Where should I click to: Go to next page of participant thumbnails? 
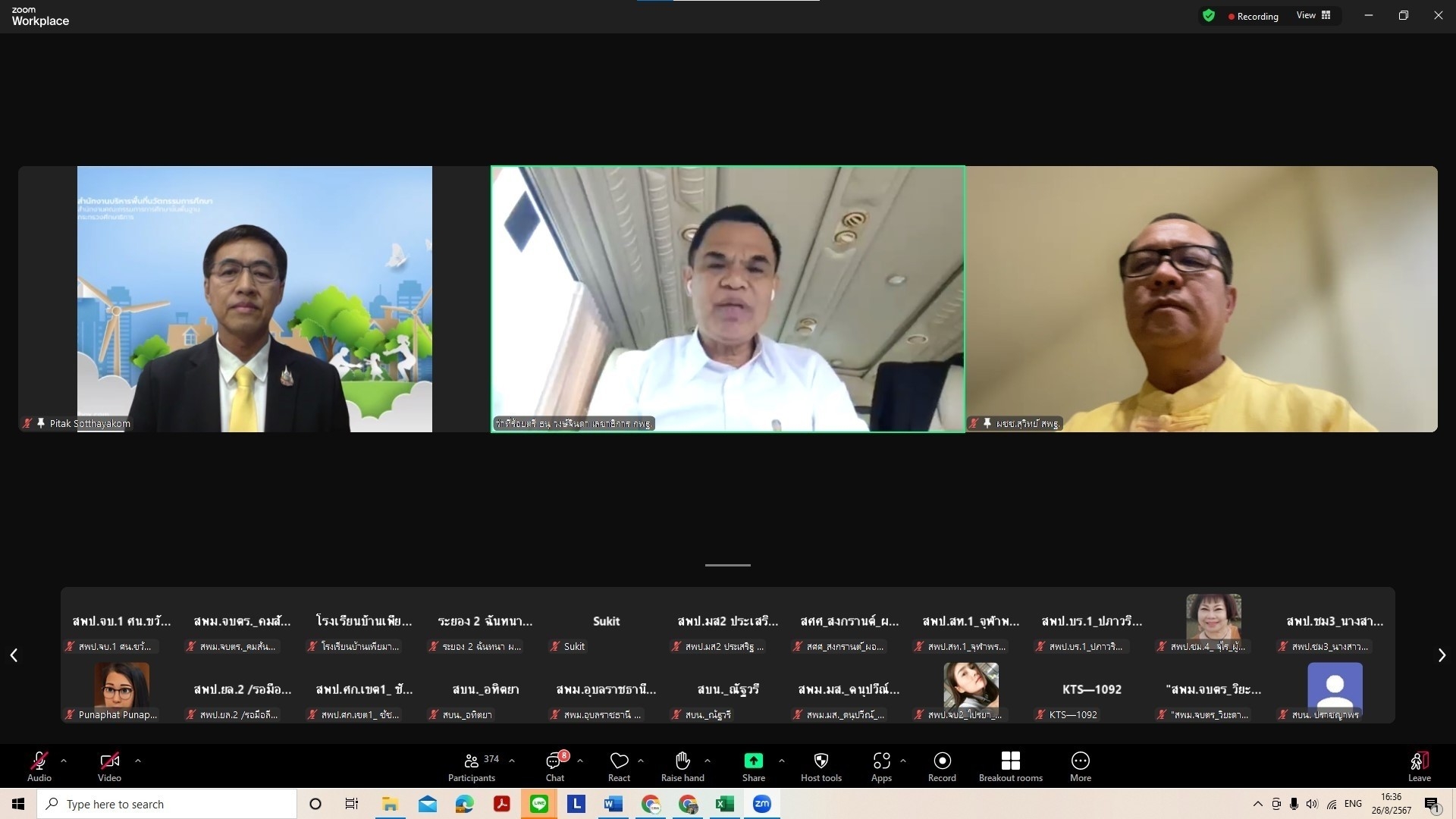tap(1442, 655)
